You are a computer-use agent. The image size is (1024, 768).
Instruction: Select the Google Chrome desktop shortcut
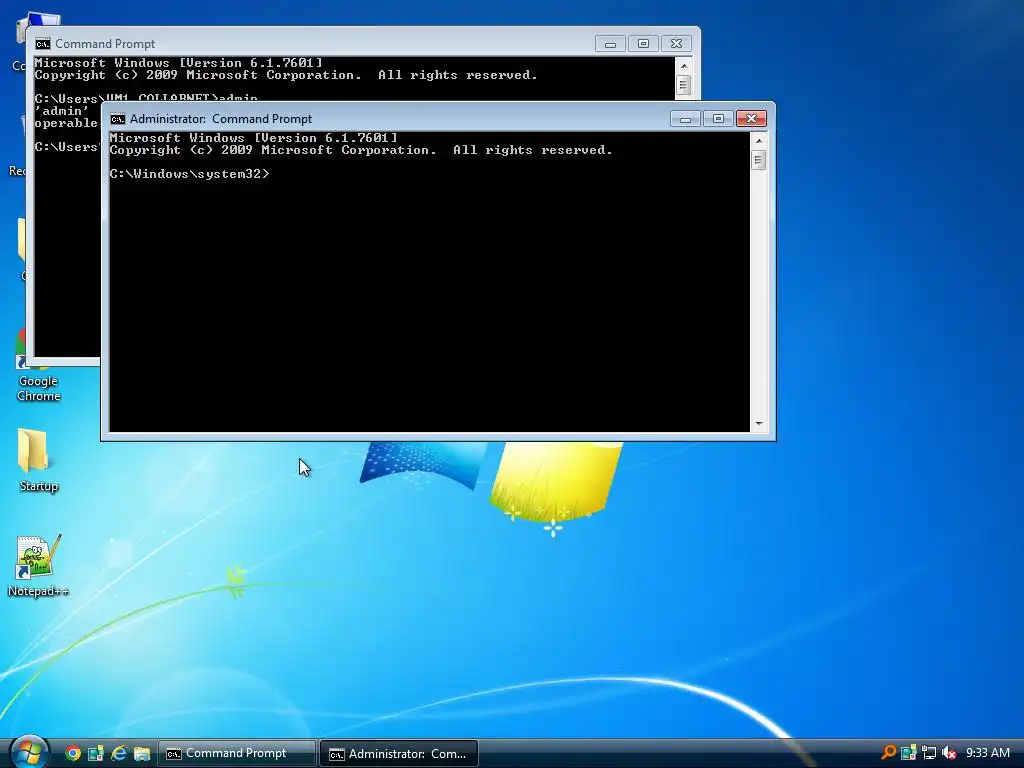[x=38, y=366]
